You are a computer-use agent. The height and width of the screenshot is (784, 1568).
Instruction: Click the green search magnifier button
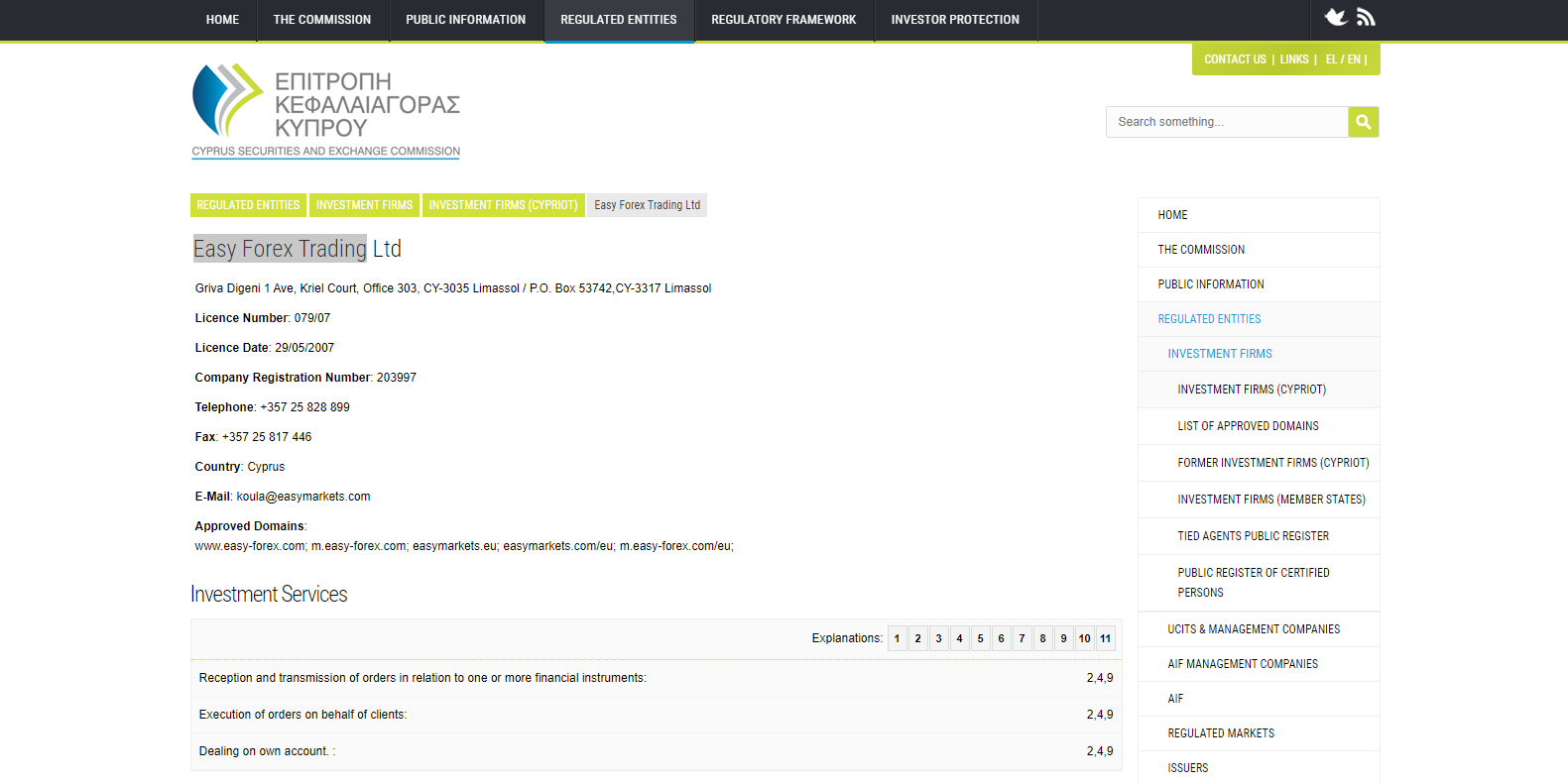[x=1364, y=122]
